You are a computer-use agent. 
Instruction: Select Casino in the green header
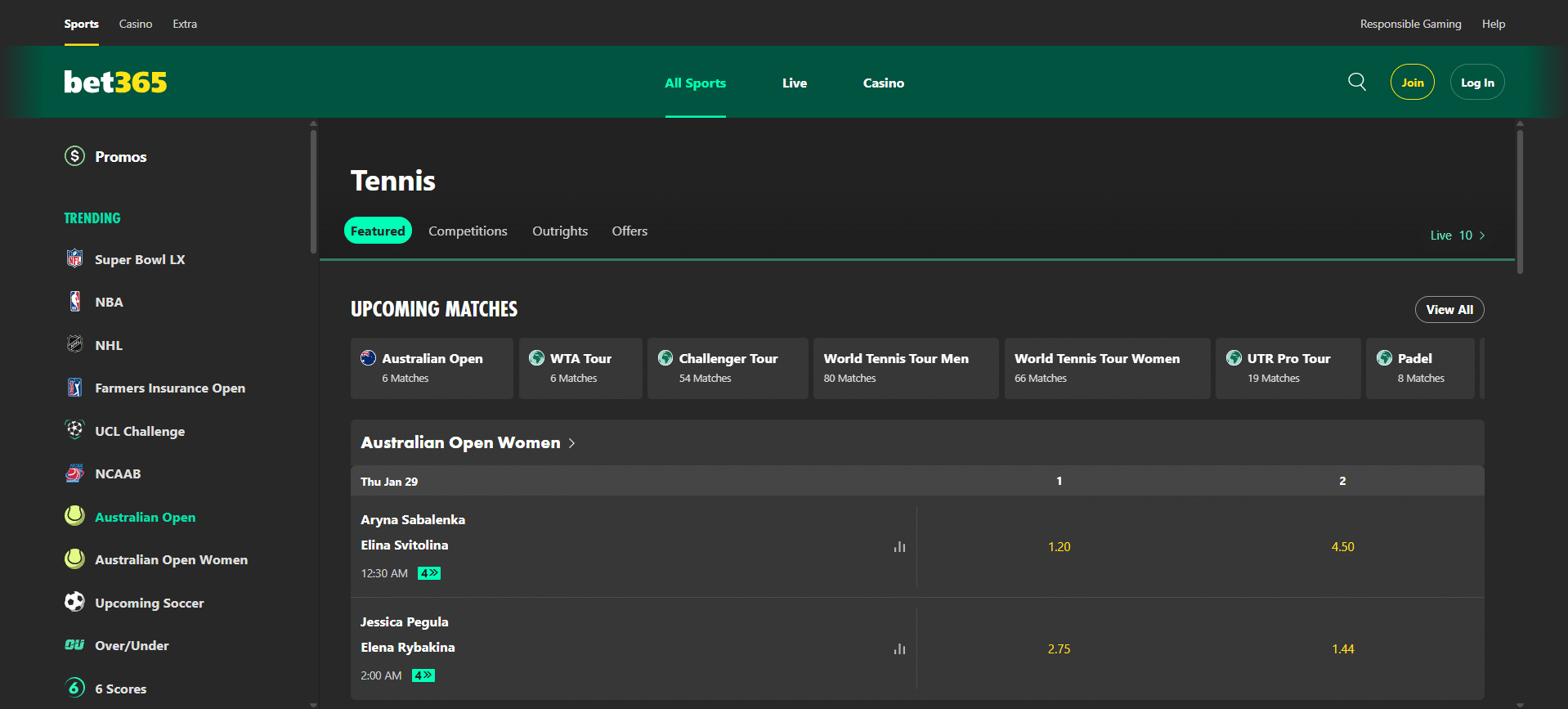click(x=884, y=83)
